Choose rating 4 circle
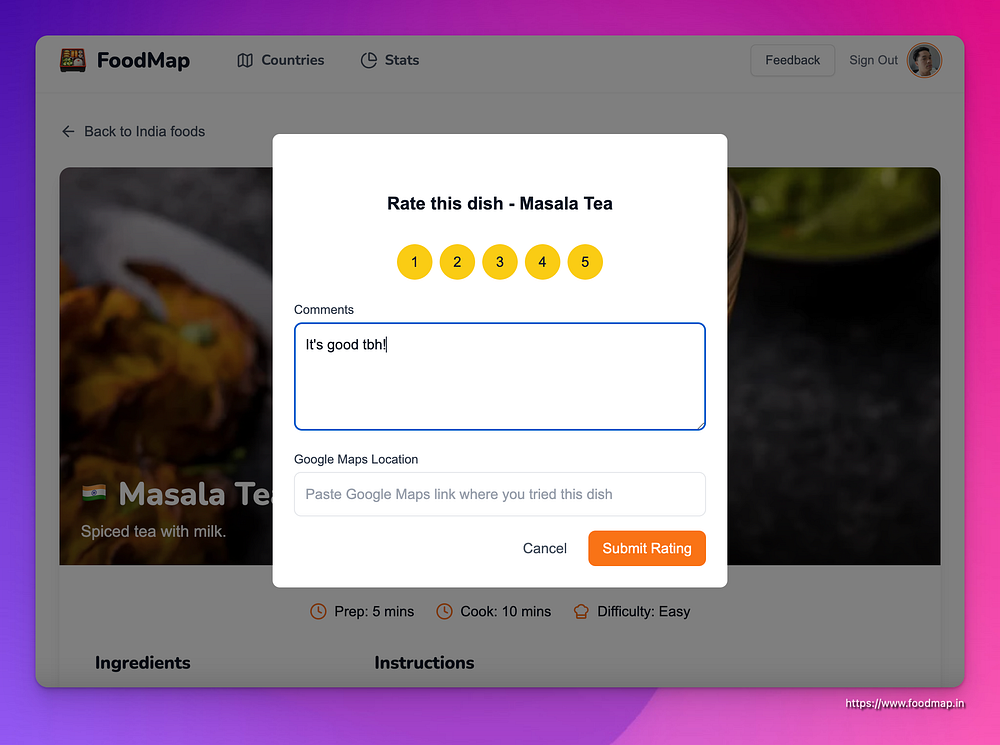Image resolution: width=1000 pixels, height=745 pixels. 543,262
